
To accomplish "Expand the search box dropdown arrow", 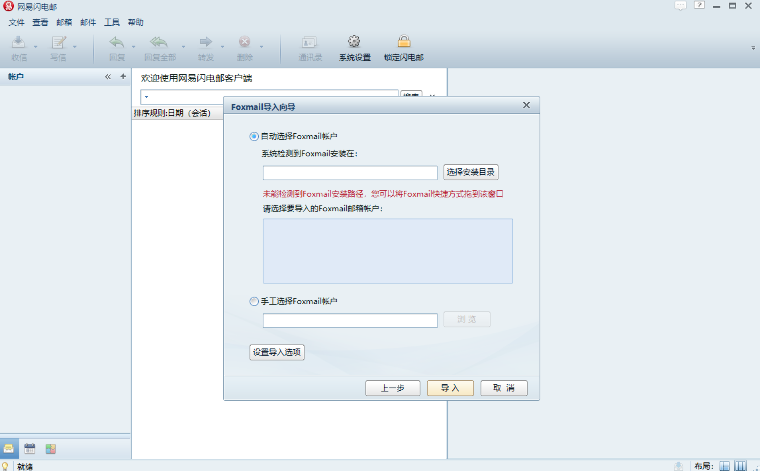I will pyautogui.click(x=146, y=96).
